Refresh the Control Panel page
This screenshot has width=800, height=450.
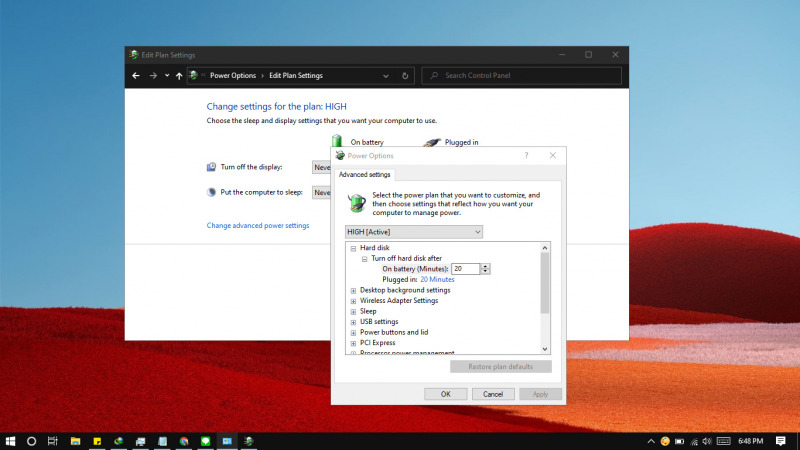(405, 76)
